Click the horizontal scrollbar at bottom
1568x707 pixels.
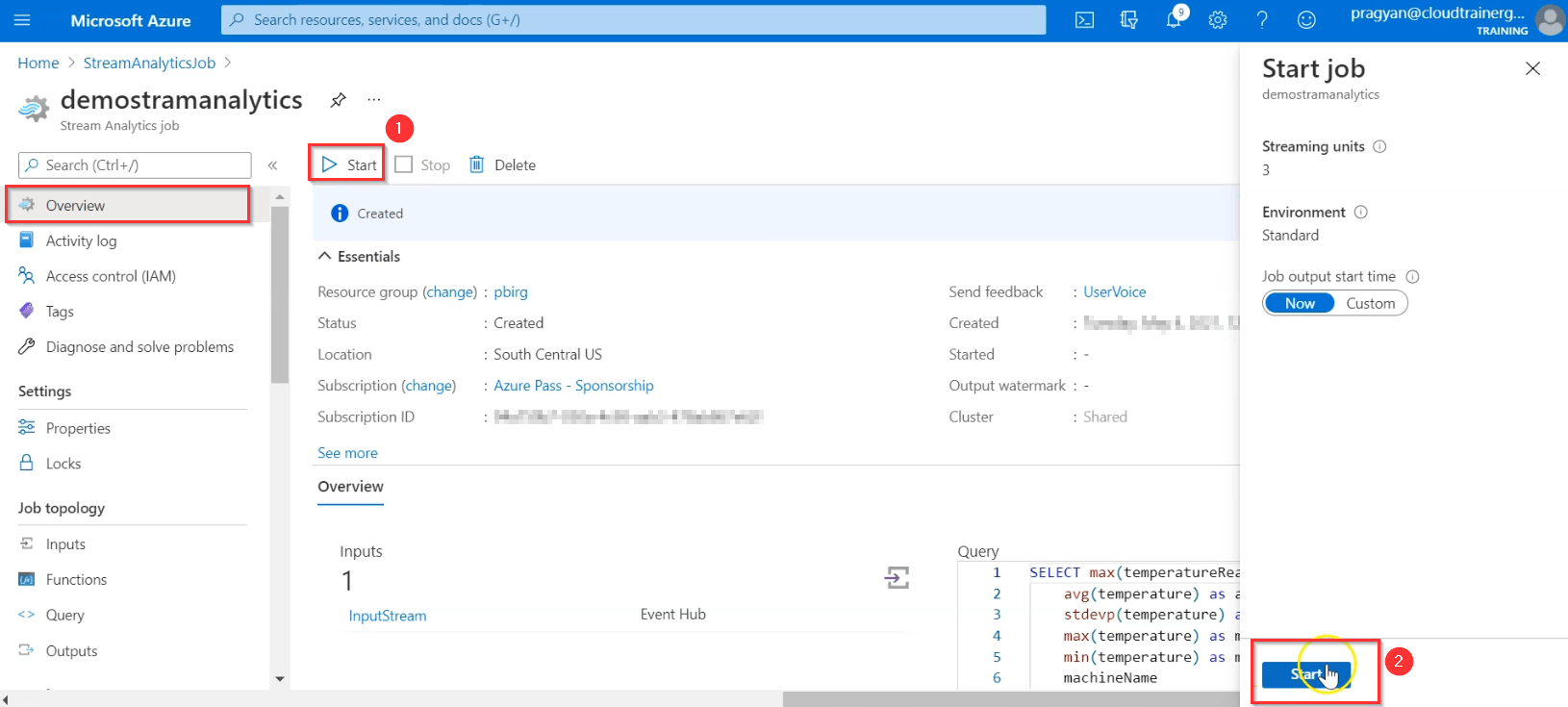coord(1010,699)
